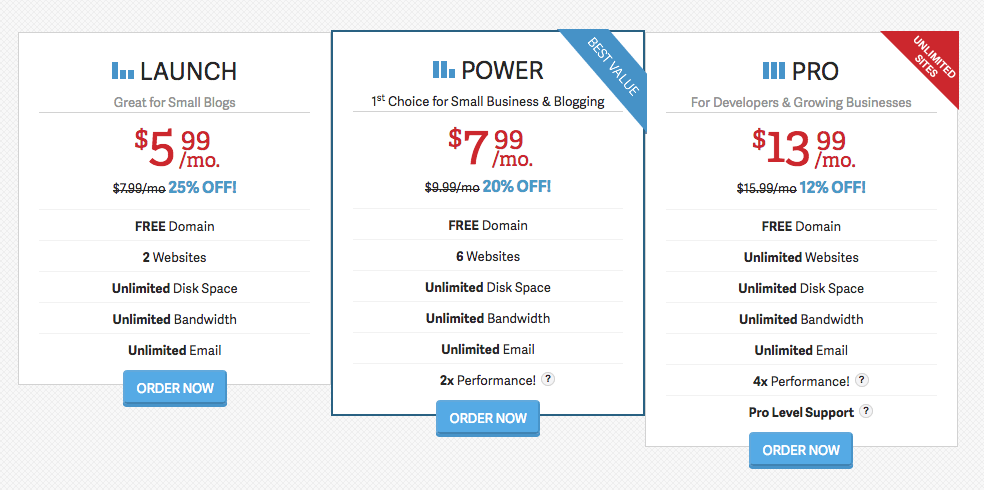The width and height of the screenshot is (984, 490).
Task: Click the 12% OFF! discount text
Action: [x=832, y=187]
